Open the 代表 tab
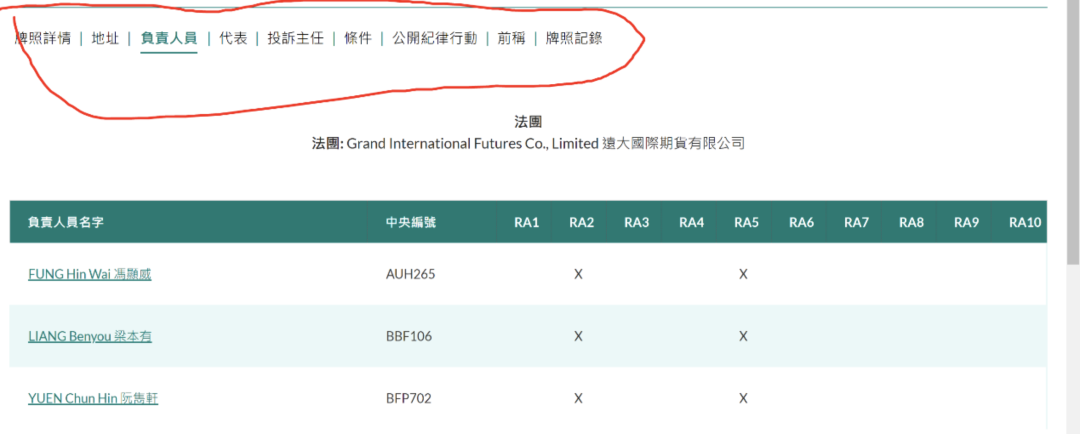1080x434 pixels. [x=233, y=39]
